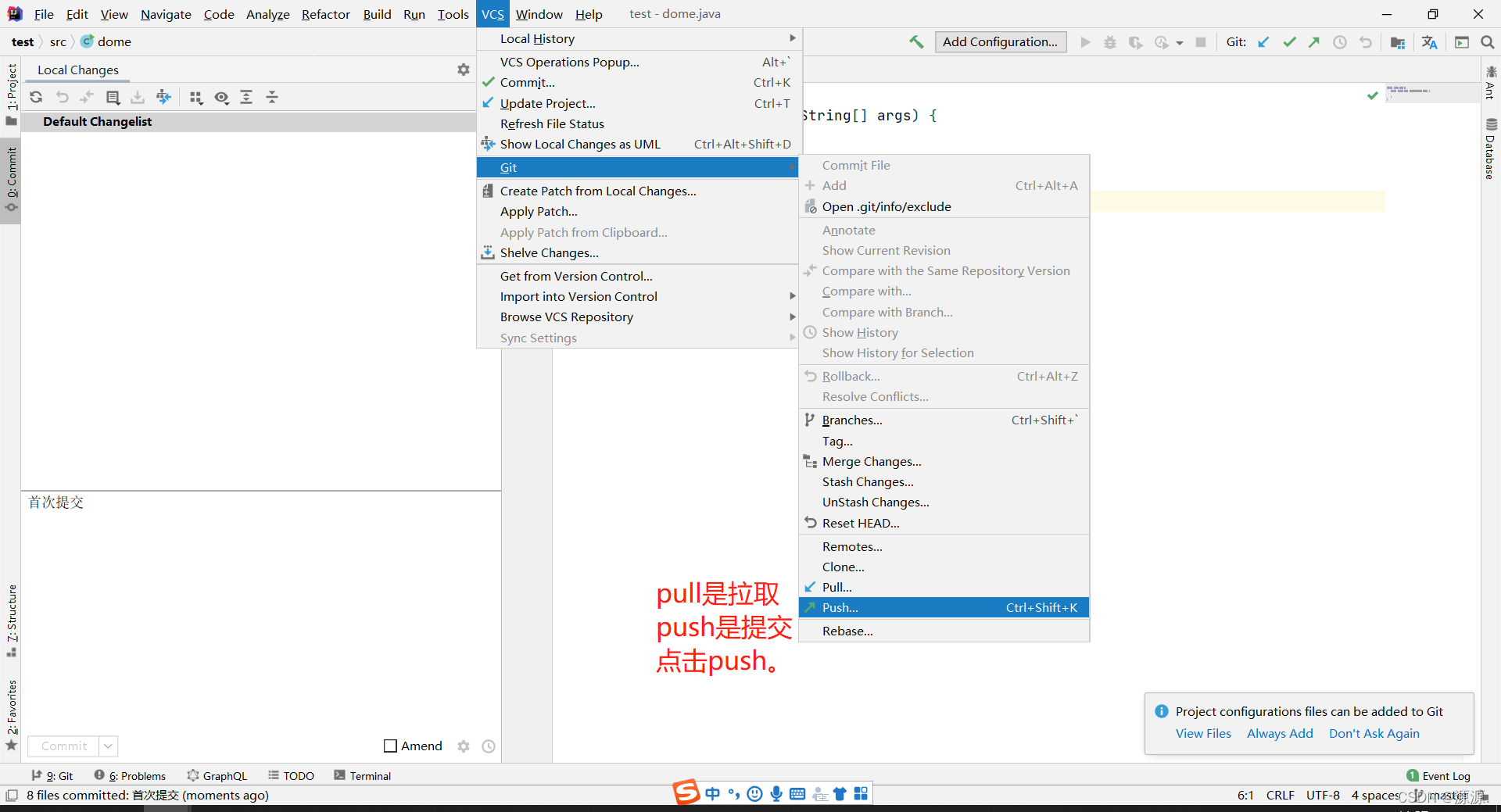Image resolution: width=1501 pixels, height=812 pixels.
Task: Click the Rollback icon in Local Changes toolbar
Action: tap(62, 97)
